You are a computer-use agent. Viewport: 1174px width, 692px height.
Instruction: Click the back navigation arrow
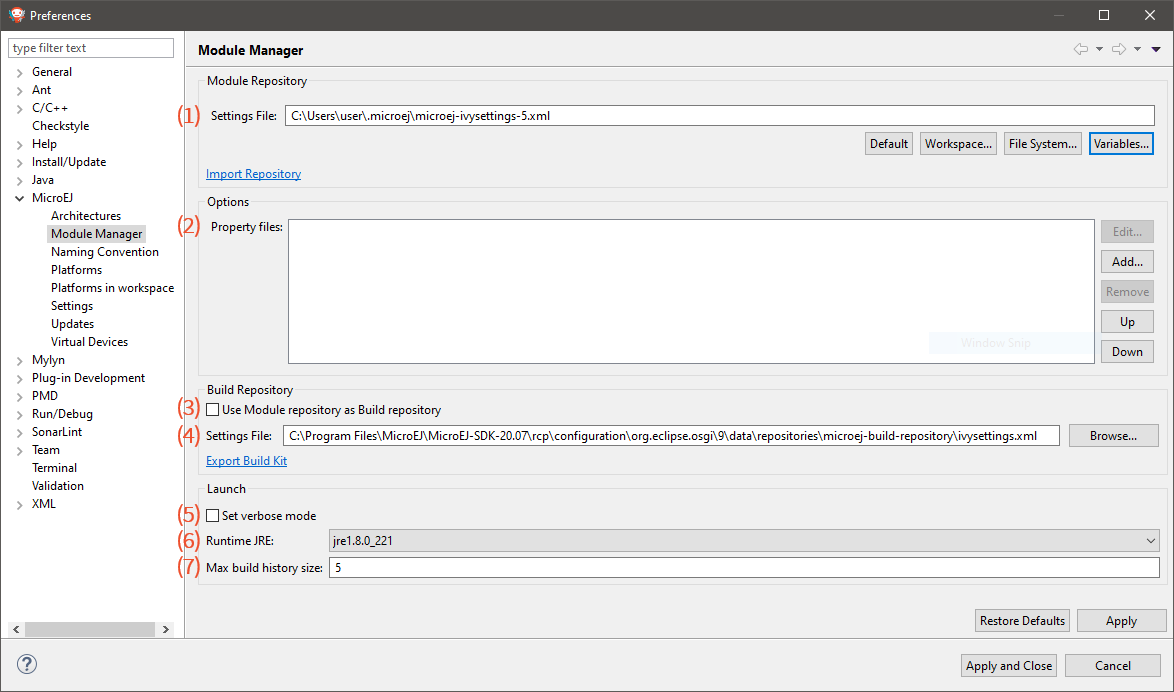(1080, 48)
